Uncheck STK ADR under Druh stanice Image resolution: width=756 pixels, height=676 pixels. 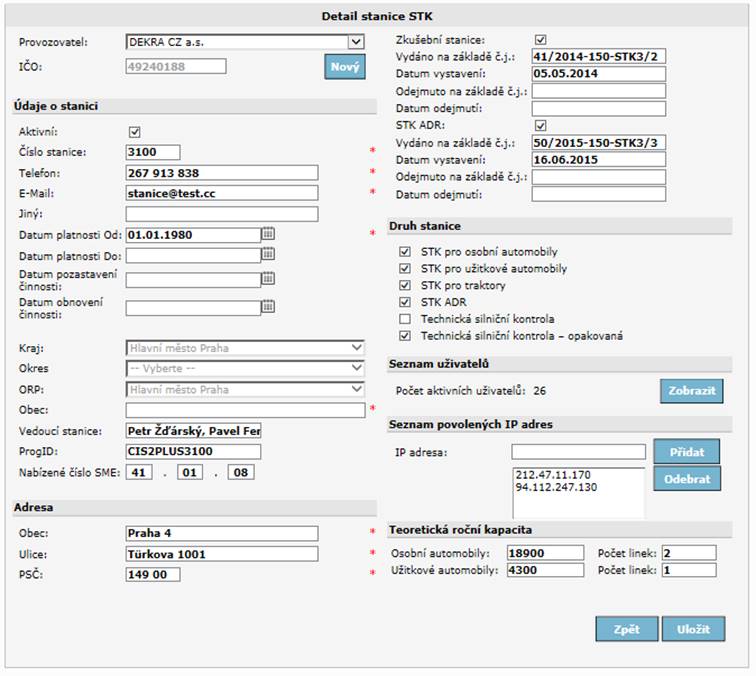[405, 302]
